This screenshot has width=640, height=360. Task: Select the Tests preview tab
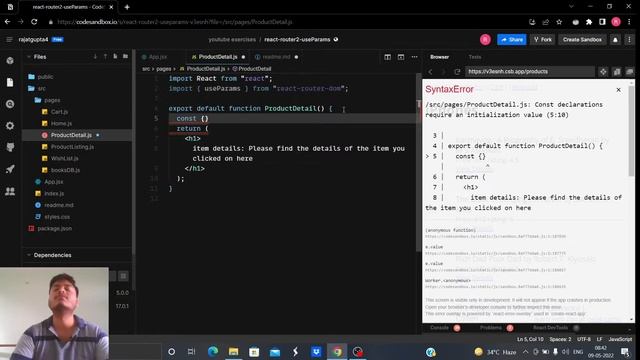(x=475, y=57)
